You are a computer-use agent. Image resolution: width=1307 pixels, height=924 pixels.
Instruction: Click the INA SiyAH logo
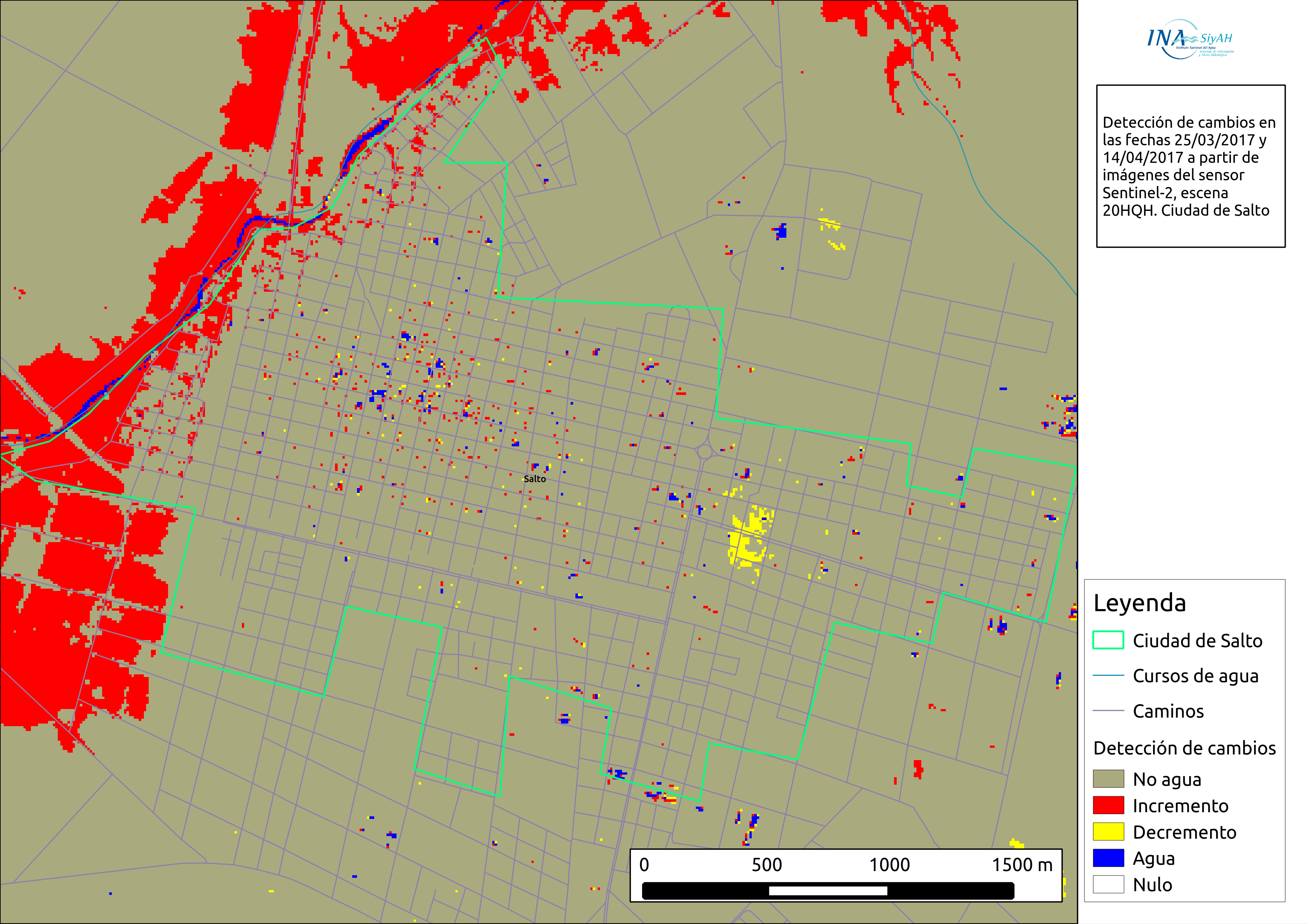coord(1190,39)
